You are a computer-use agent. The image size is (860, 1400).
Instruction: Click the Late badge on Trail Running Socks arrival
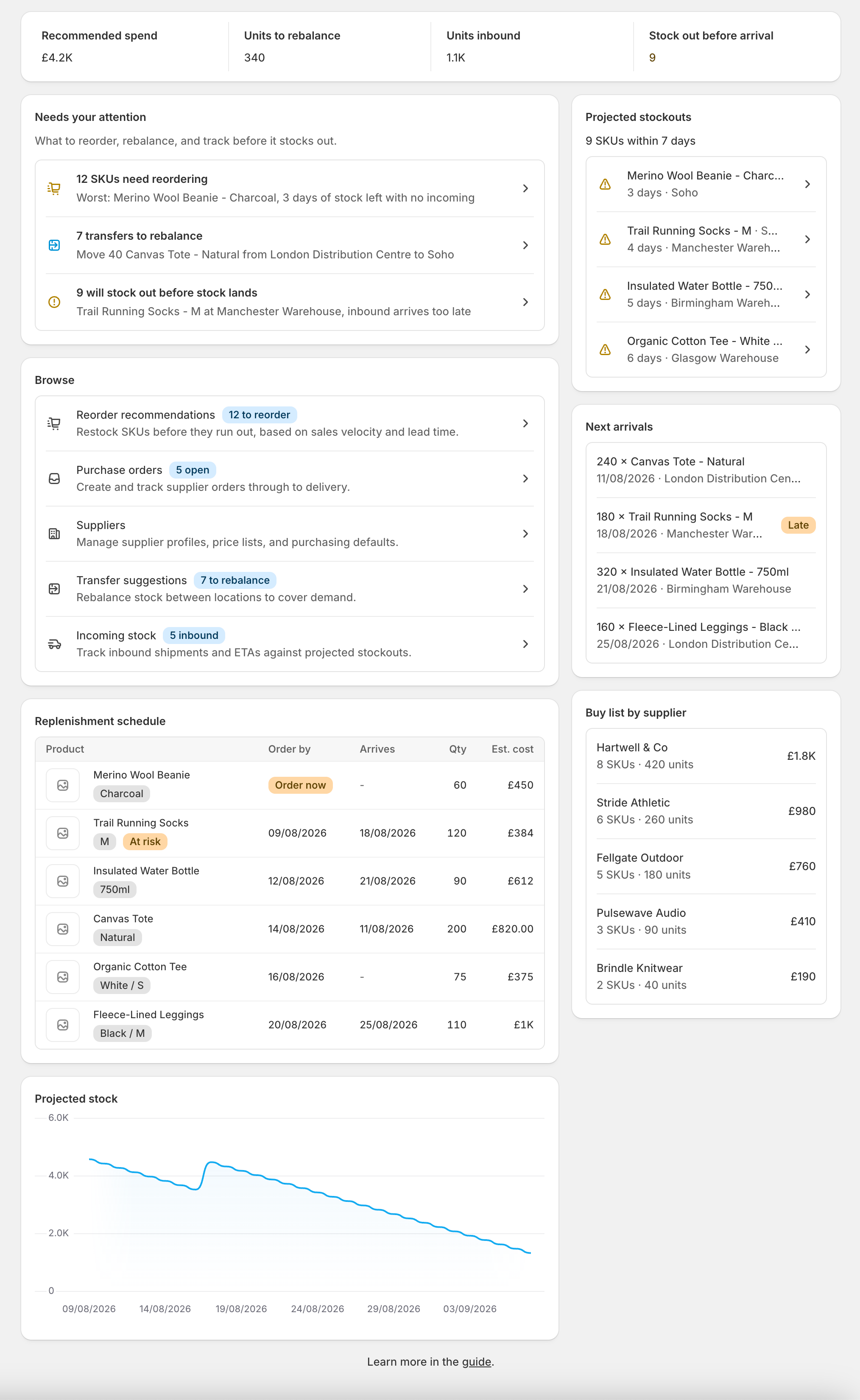(x=798, y=525)
